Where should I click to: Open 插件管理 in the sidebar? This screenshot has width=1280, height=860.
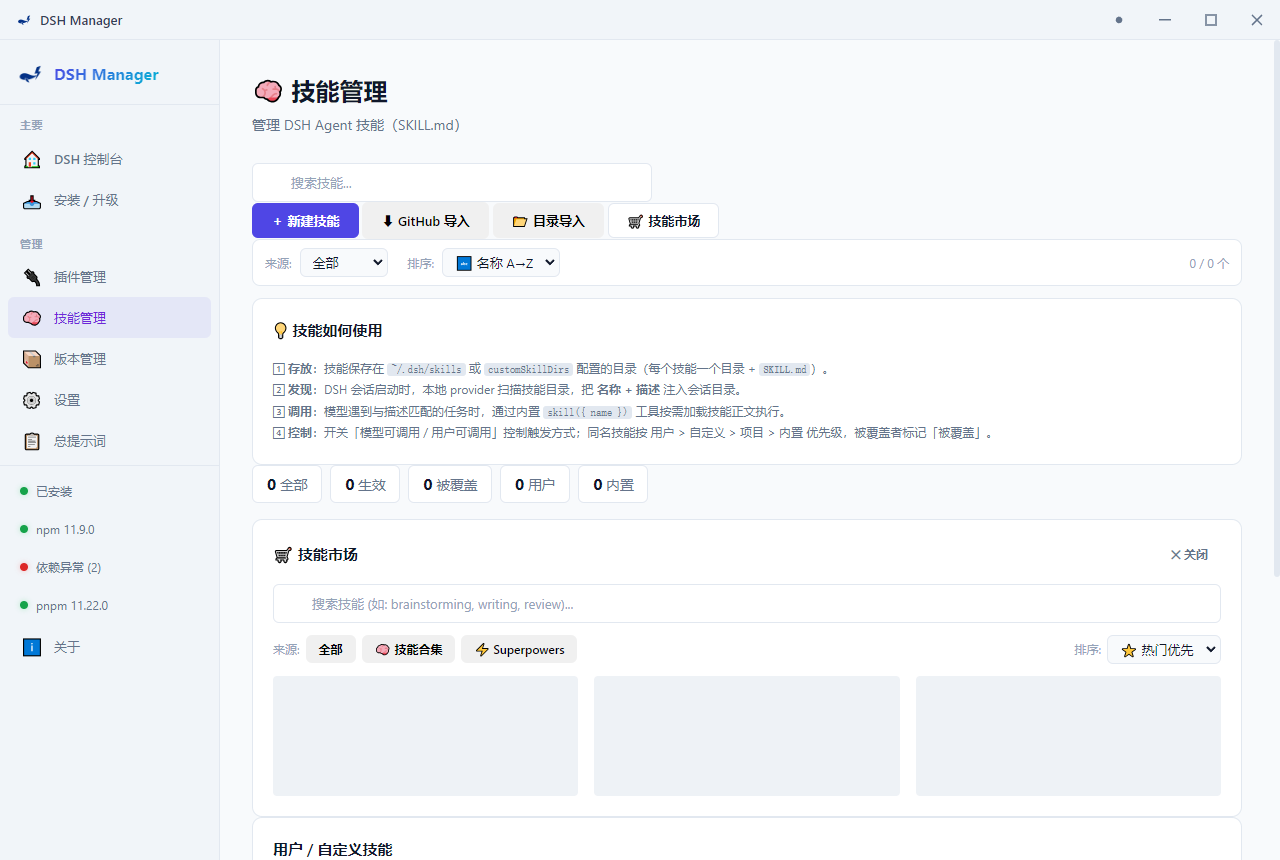pos(110,277)
